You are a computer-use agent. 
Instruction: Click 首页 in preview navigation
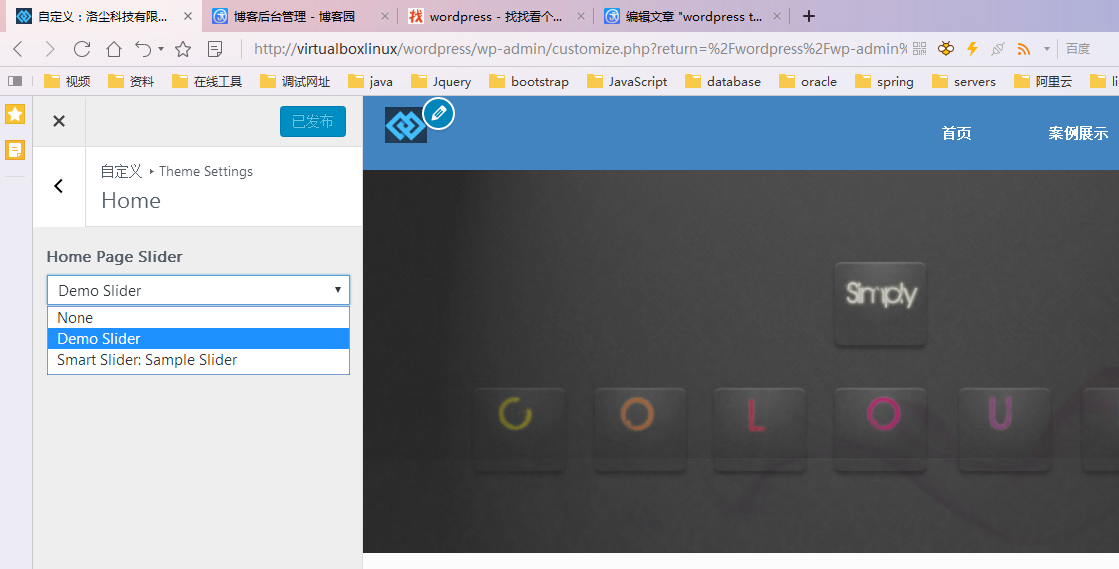click(956, 133)
